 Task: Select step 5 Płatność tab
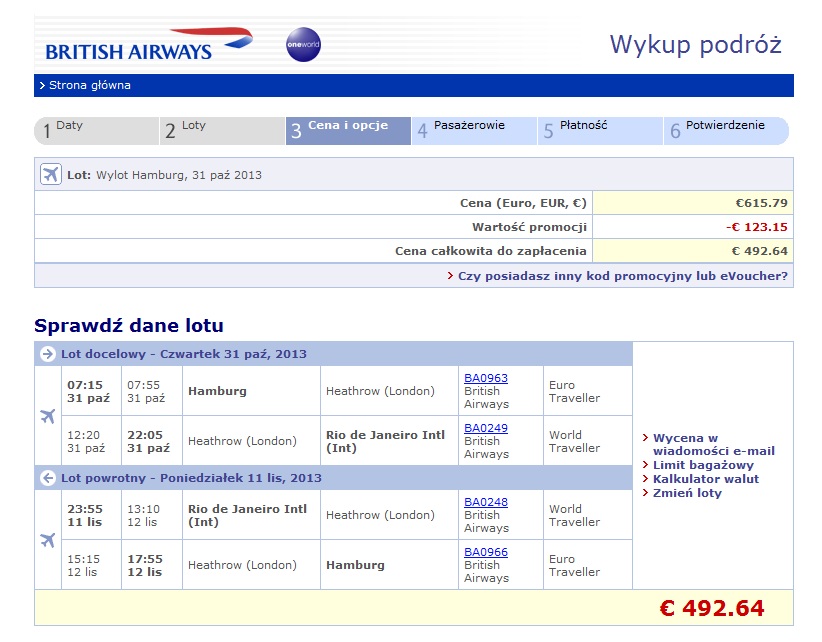[x=600, y=130]
